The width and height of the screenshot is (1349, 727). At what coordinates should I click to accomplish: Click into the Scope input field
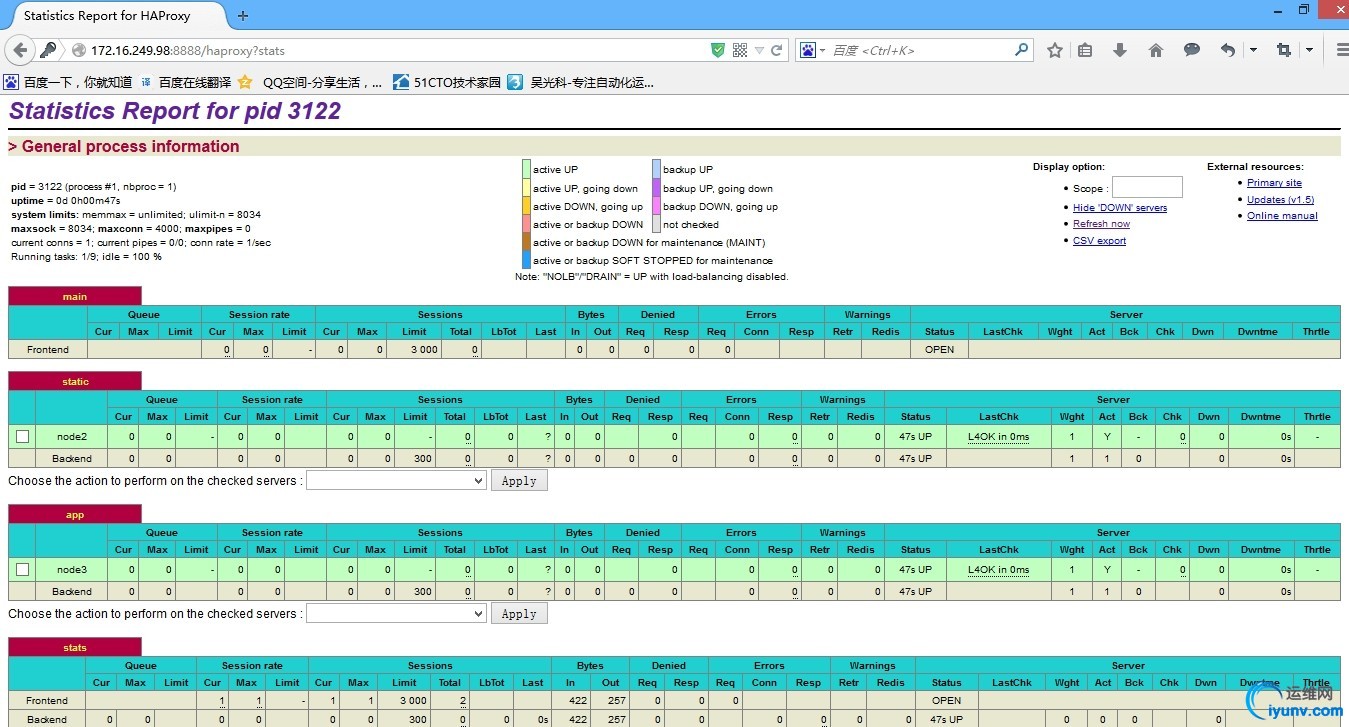(1147, 187)
